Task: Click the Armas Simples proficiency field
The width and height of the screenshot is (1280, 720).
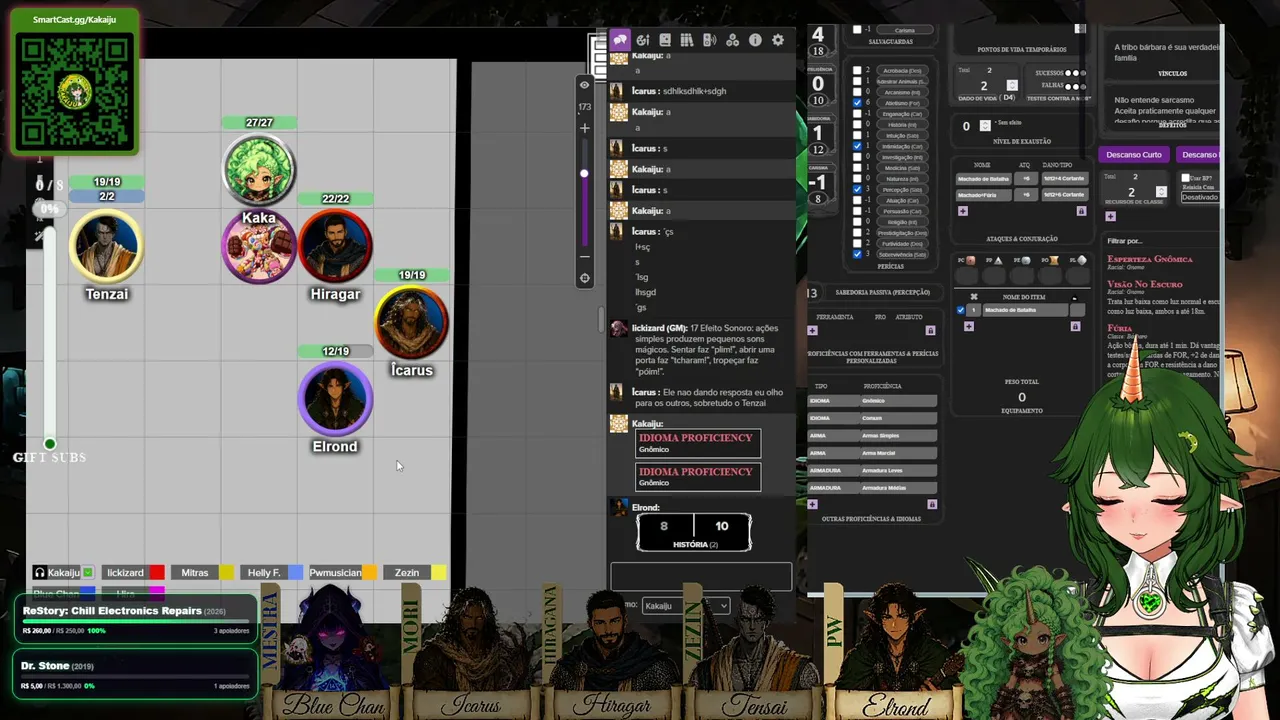Action: tap(898, 436)
